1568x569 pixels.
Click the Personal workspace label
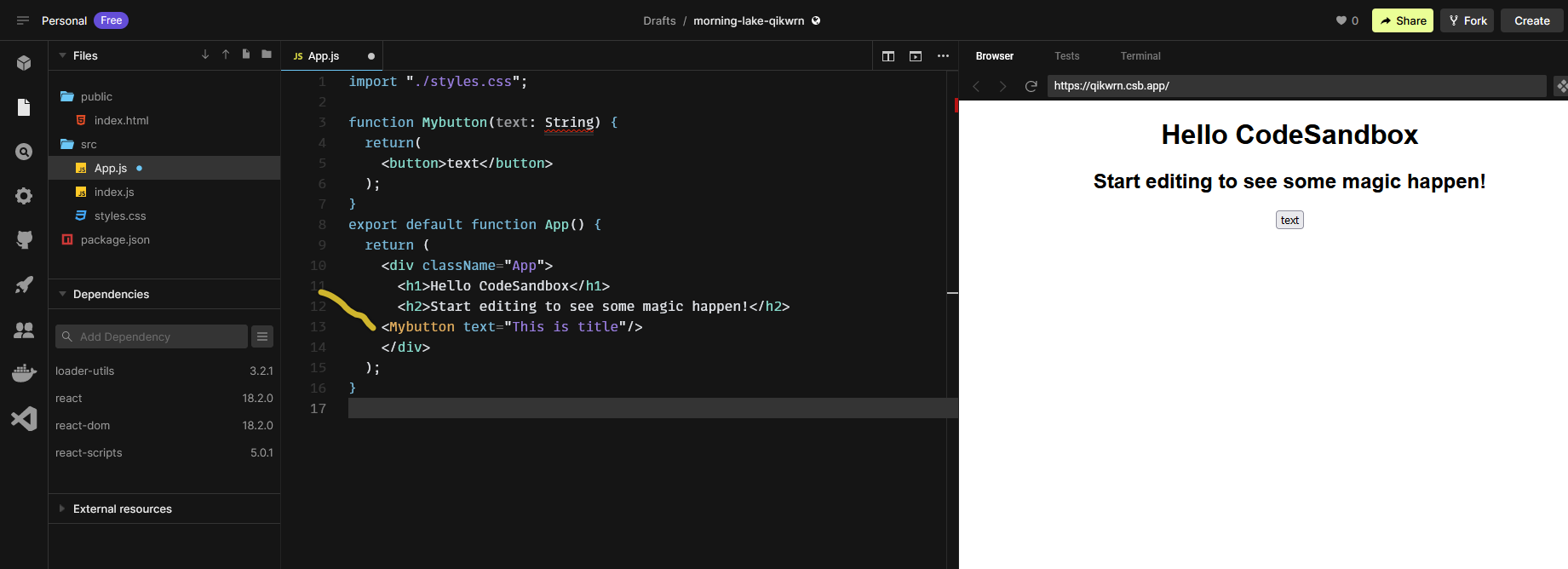point(64,20)
